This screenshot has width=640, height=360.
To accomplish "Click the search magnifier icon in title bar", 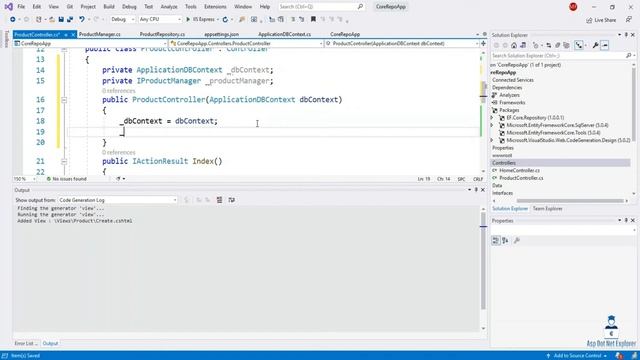I will tap(360, 7).
